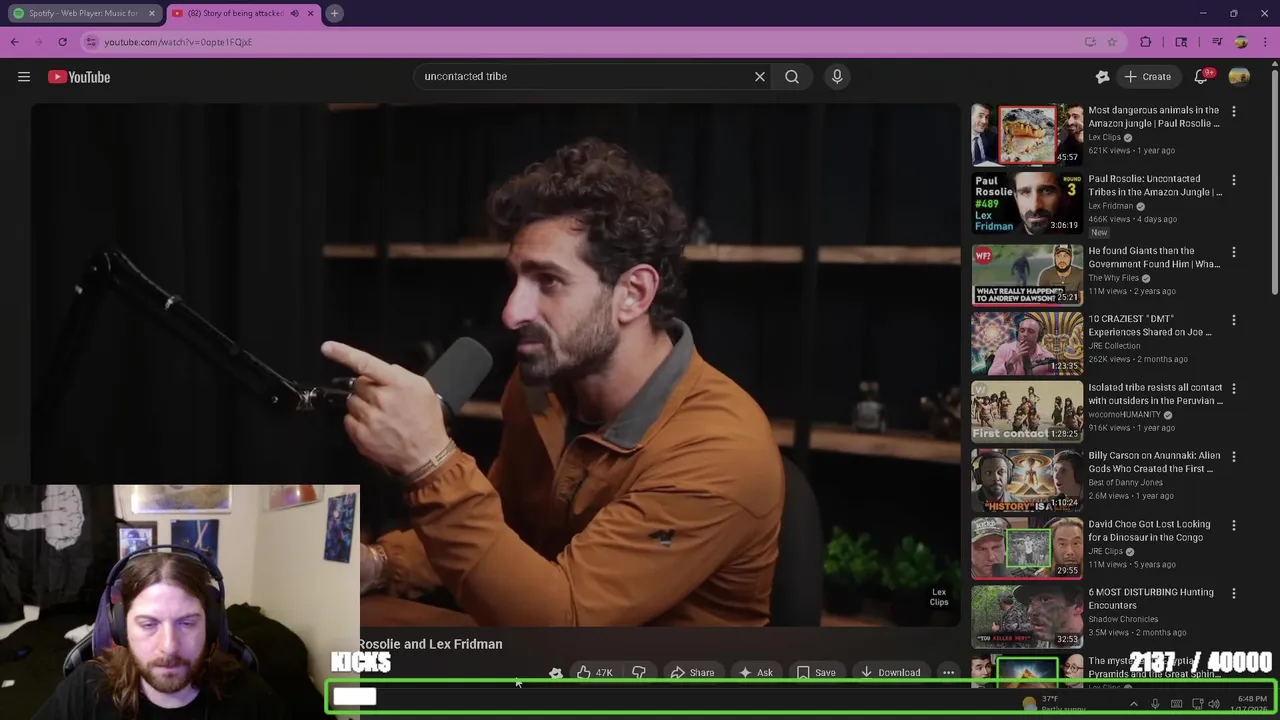
Task: Open the '6 MOST DISTURBING' hunting thumbnail
Action: pos(1027,616)
